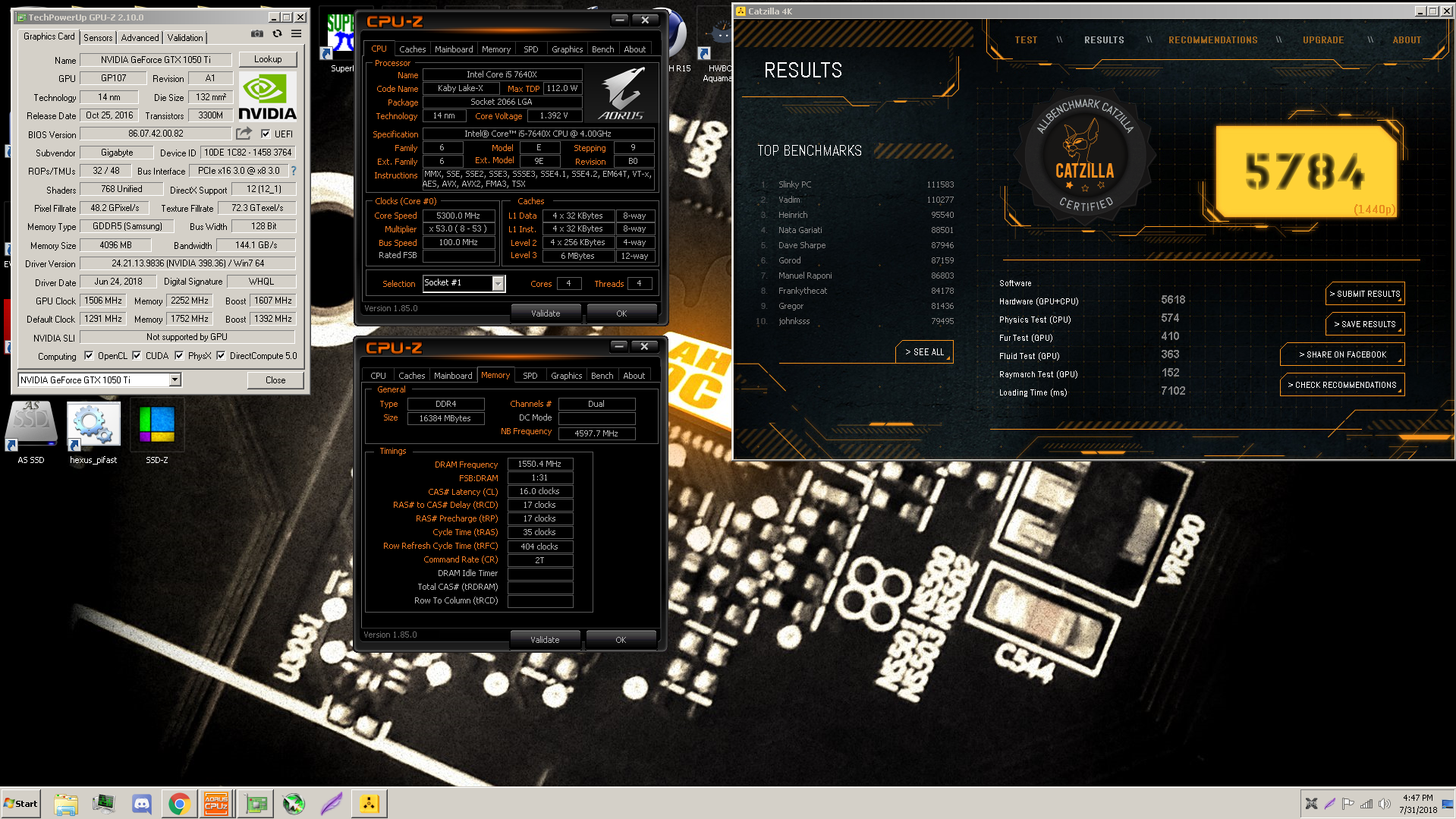
Task: Open the SPD tab in bottom CPU-Z window
Action: pos(530,376)
